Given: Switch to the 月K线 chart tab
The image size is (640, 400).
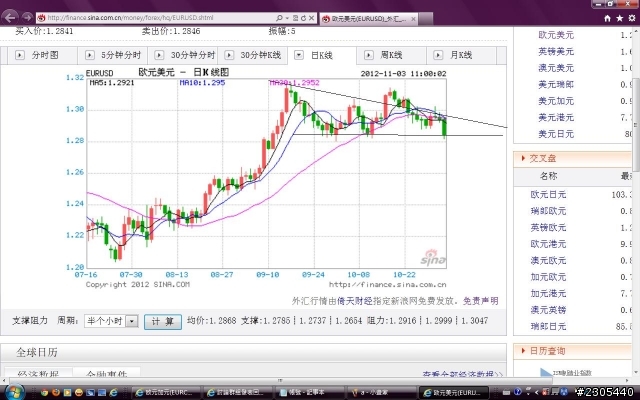Looking at the screenshot, I should tap(462, 55).
